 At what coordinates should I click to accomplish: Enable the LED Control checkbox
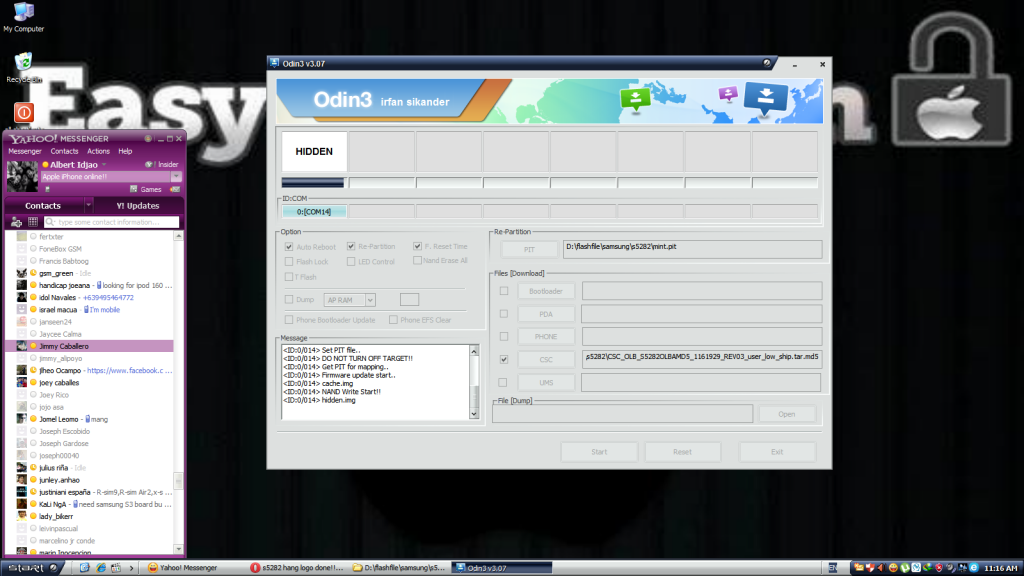[x=351, y=261]
